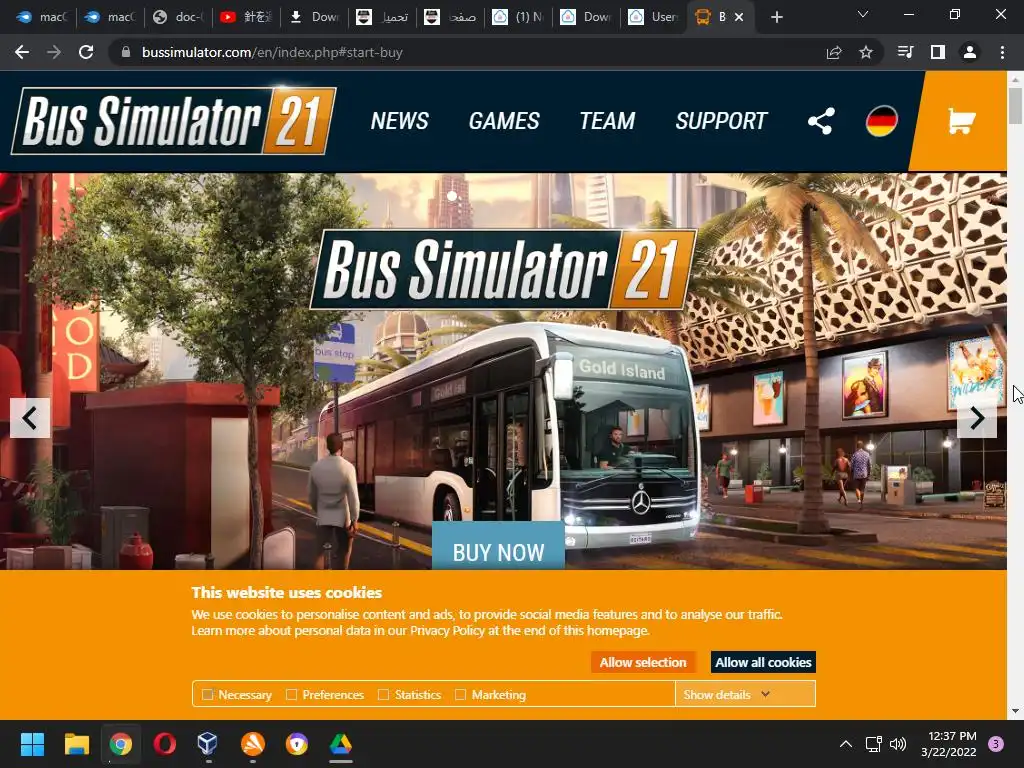1024x768 pixels.
Task: Click the BUY NOW button
Action: click(498, 546)
